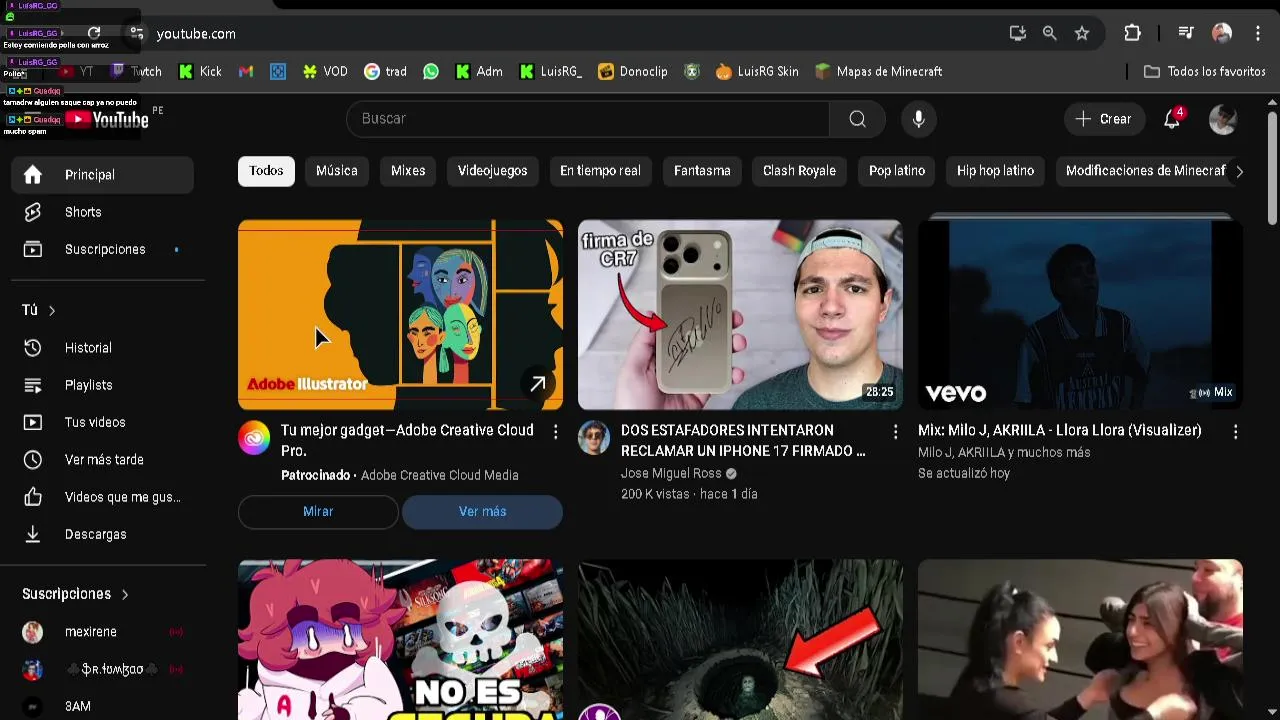Open mexirene channel subscription

[103, 632]
